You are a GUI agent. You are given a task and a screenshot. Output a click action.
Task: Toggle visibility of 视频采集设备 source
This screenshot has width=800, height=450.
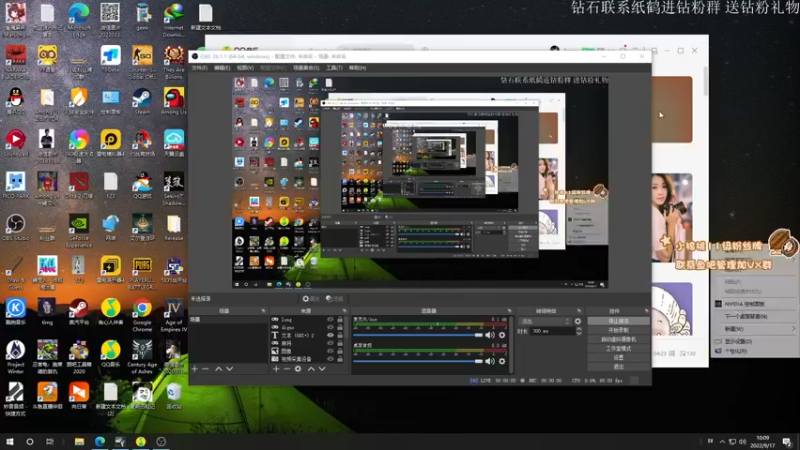(x=330, y=359)
